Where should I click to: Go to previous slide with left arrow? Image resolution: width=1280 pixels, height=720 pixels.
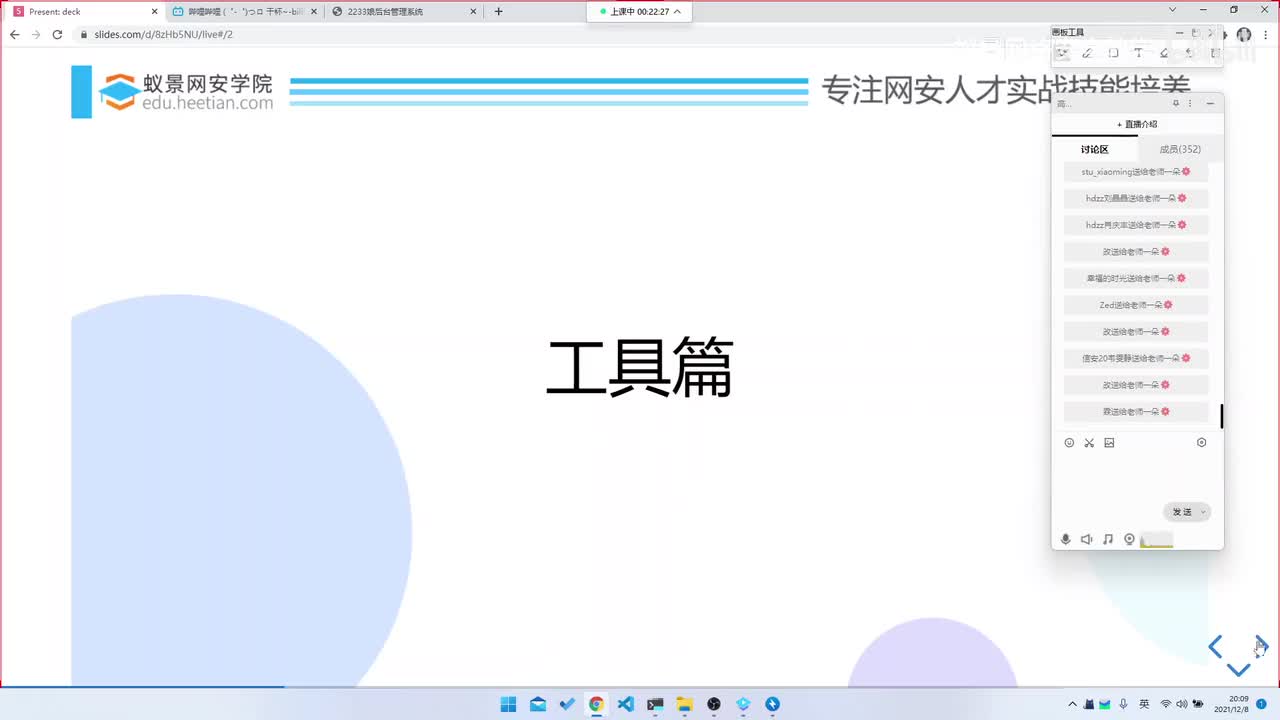coord(1215,647)
